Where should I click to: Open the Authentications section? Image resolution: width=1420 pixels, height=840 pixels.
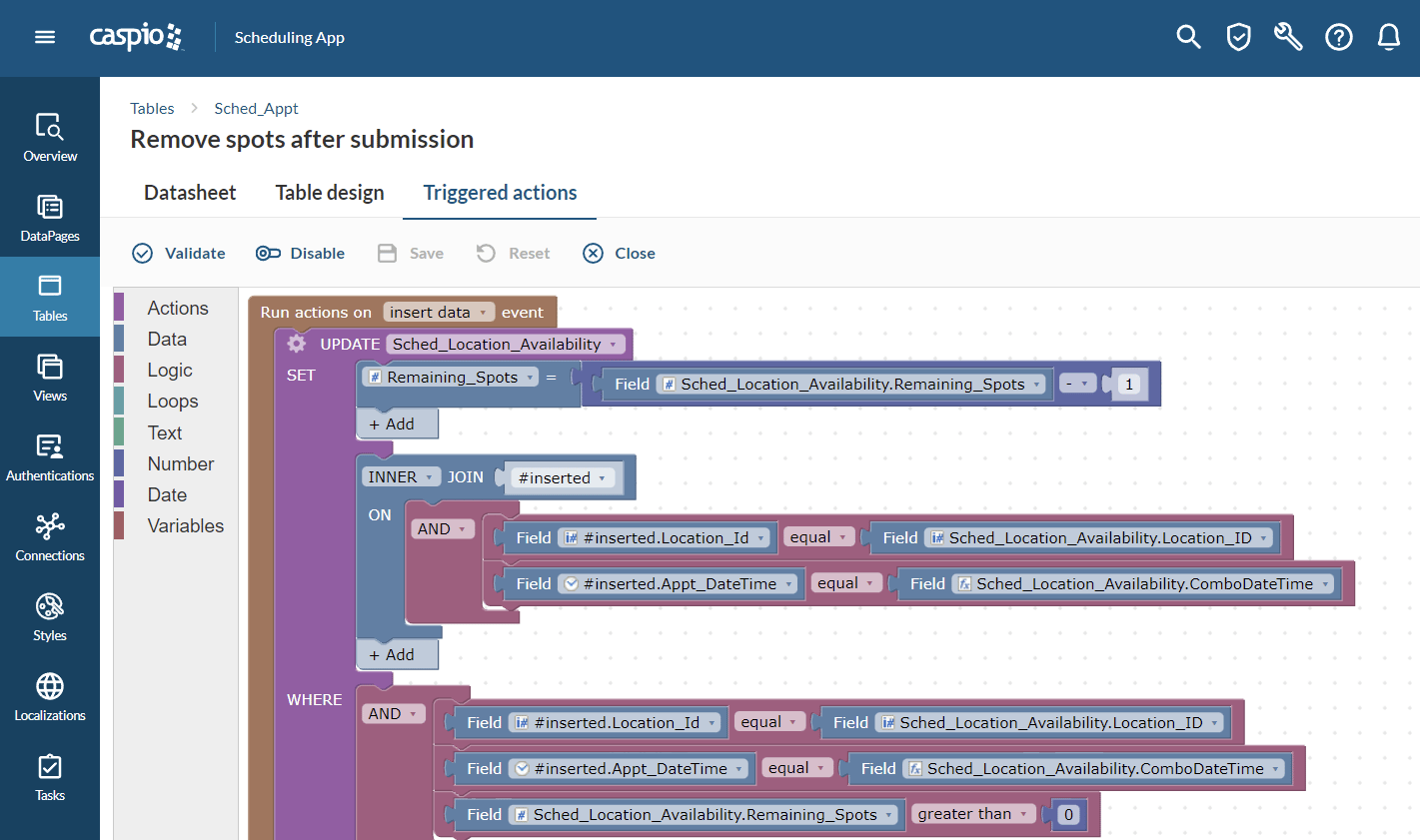coord(49,456)
